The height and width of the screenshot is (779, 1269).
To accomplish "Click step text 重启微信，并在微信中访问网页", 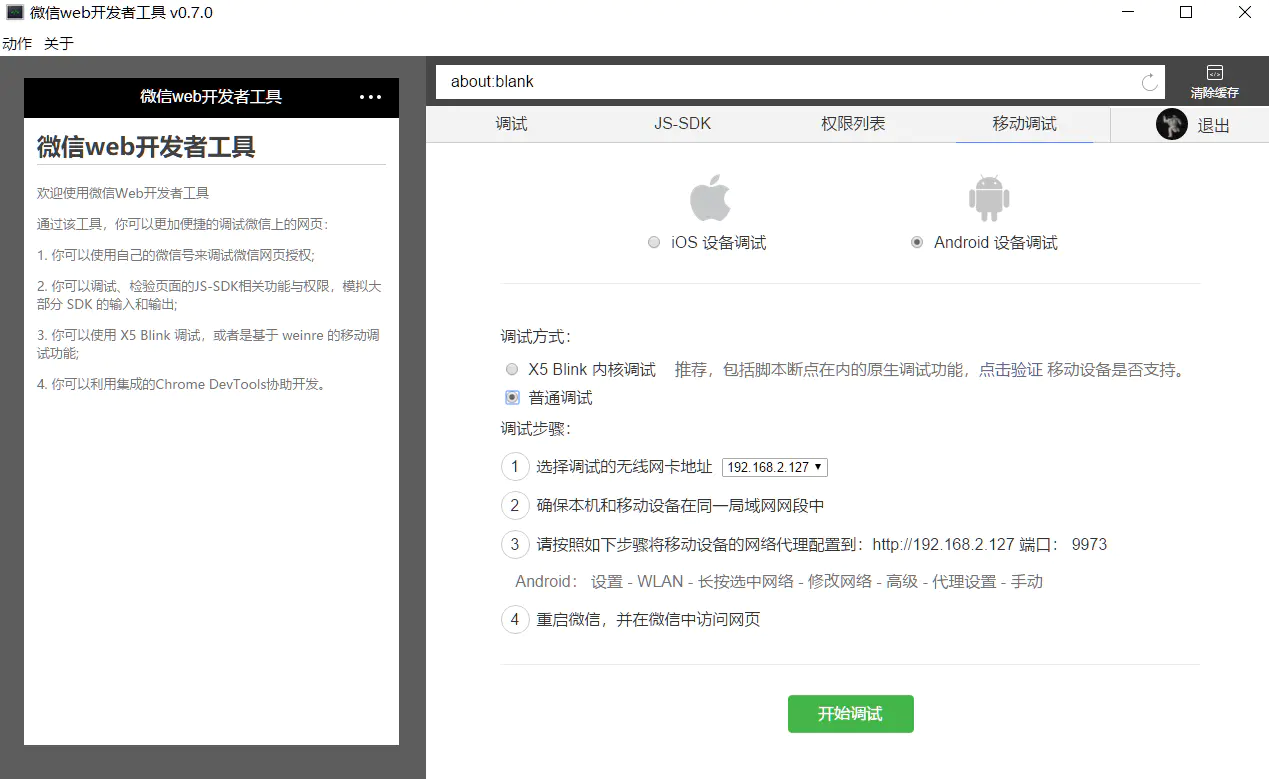I will click(x=648, y=619).
